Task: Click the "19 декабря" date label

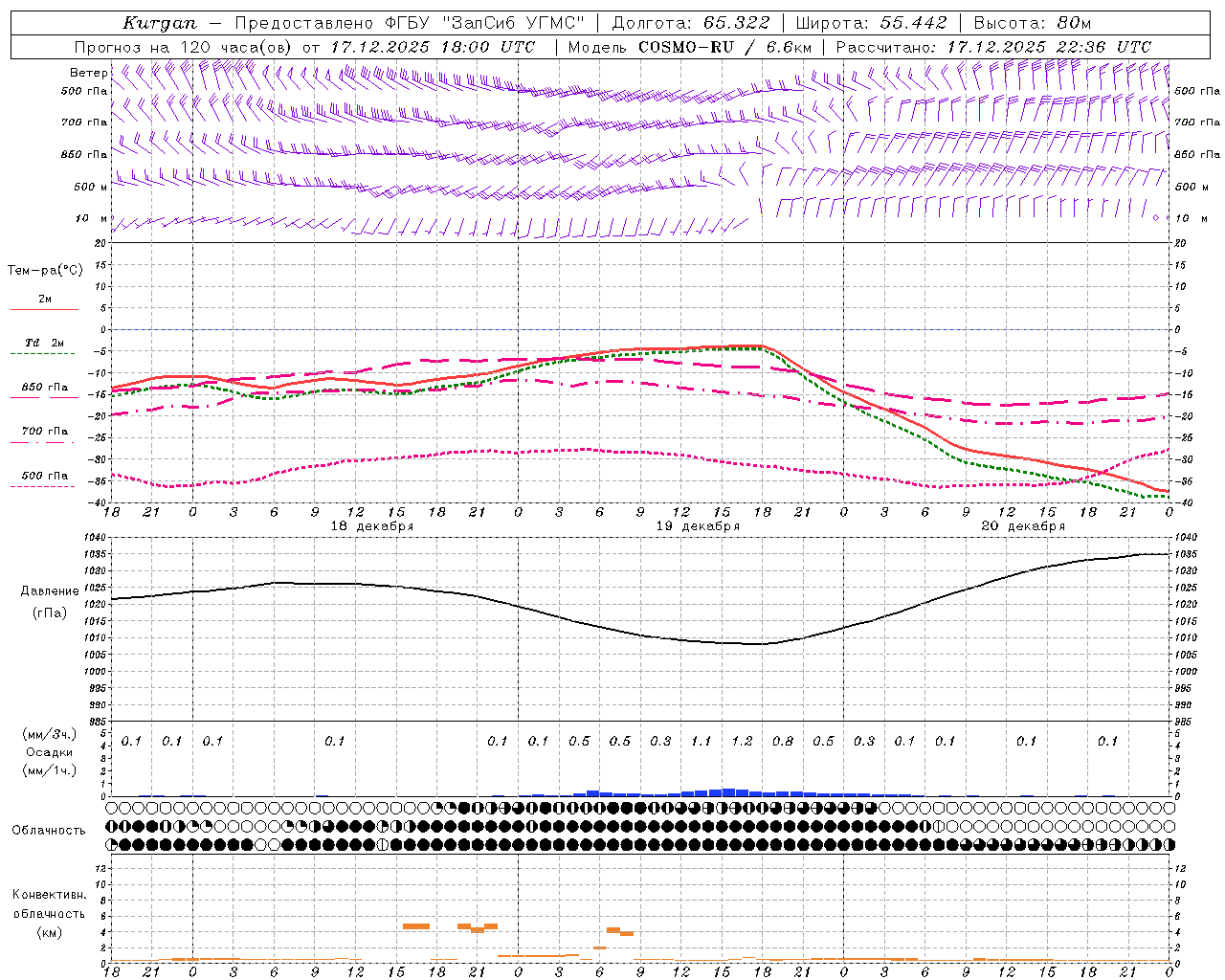Action: tap(698, 526)
